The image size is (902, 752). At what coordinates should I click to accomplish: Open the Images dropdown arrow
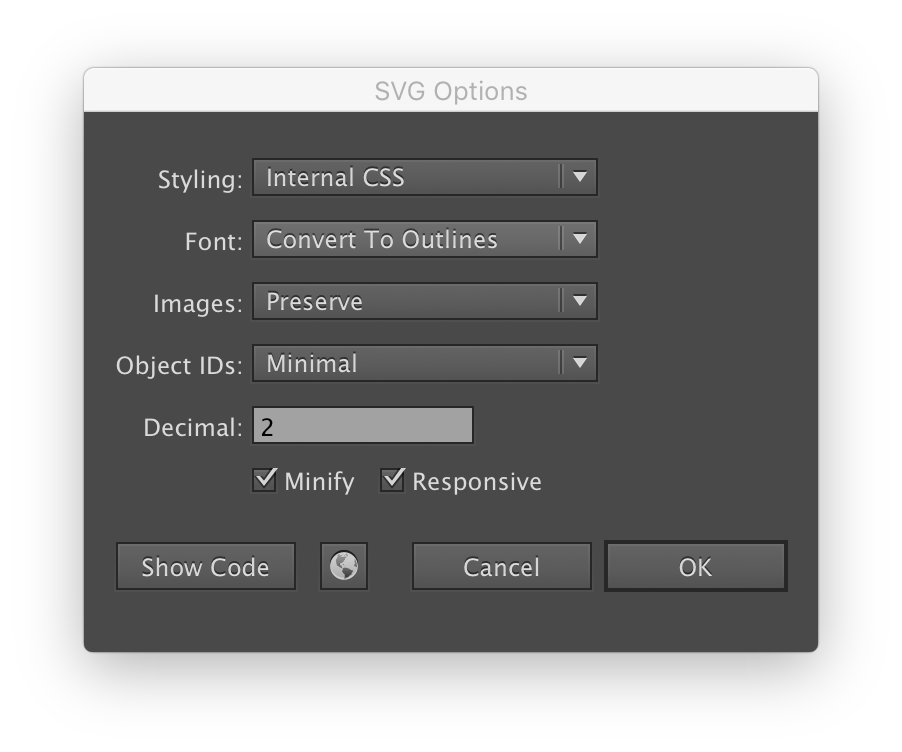point(580,301)
